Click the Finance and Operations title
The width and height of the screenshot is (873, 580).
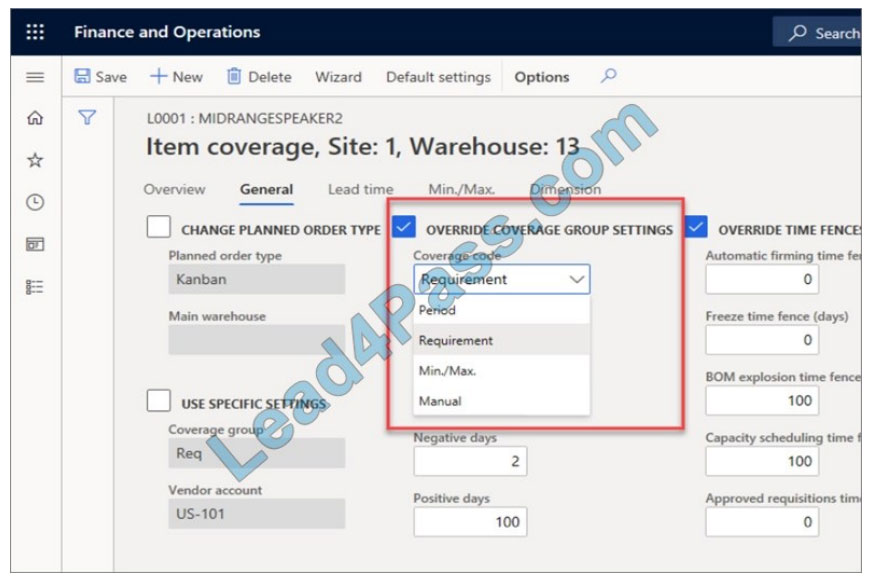pyautogui.click(x=167, y=32)
